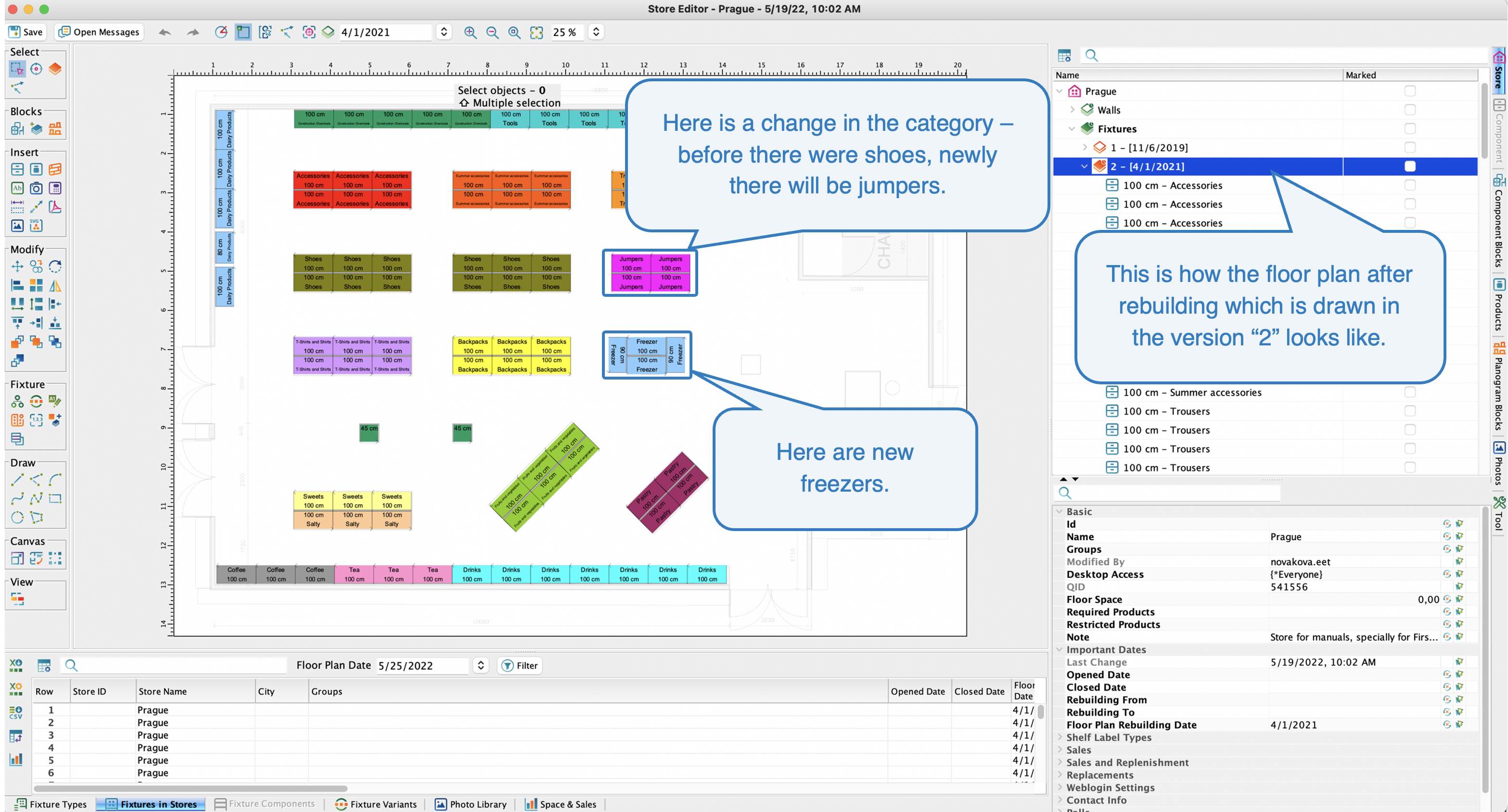Viewport: 1508px width, 812px height.
Task: Click the fit to screen icon
Action: [x=536, y=32]
